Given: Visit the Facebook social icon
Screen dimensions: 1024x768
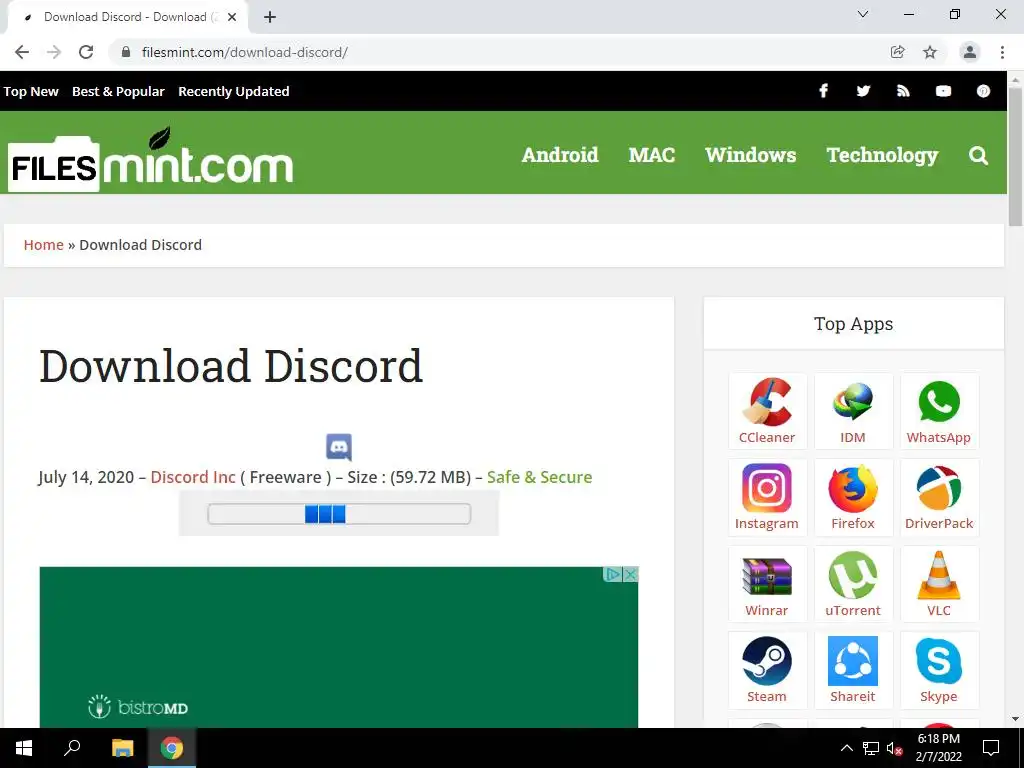Looking at the screenshot, I should (x=824, y=91).
